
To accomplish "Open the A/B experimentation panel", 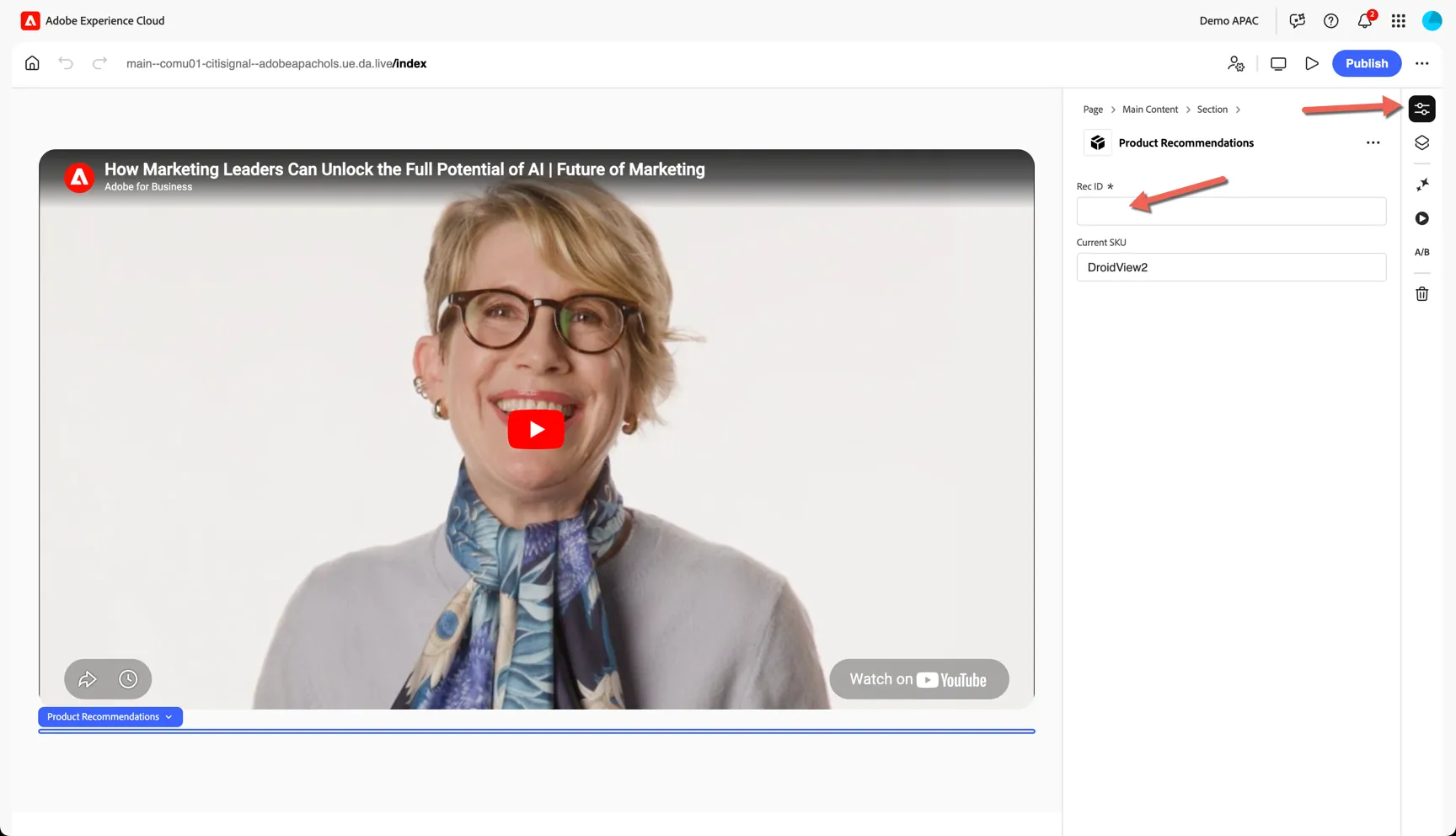I will pyautogui.click(x=1421, y=252).
